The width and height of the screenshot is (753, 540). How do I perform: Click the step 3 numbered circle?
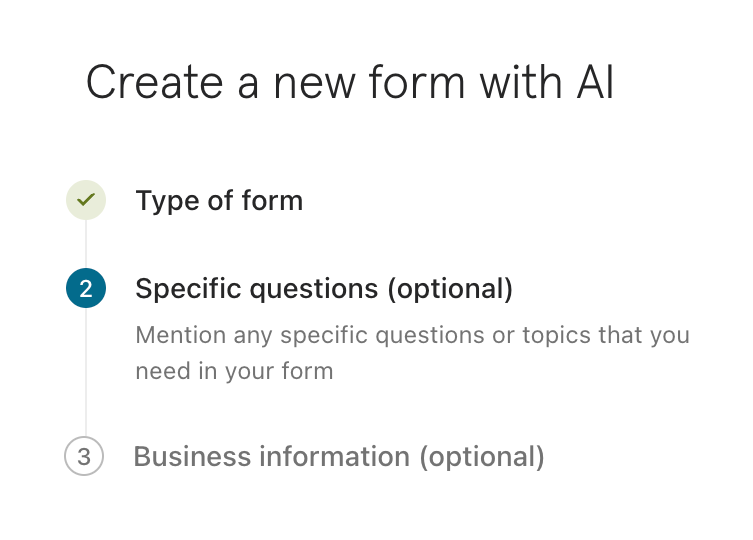tap(84, 457)
